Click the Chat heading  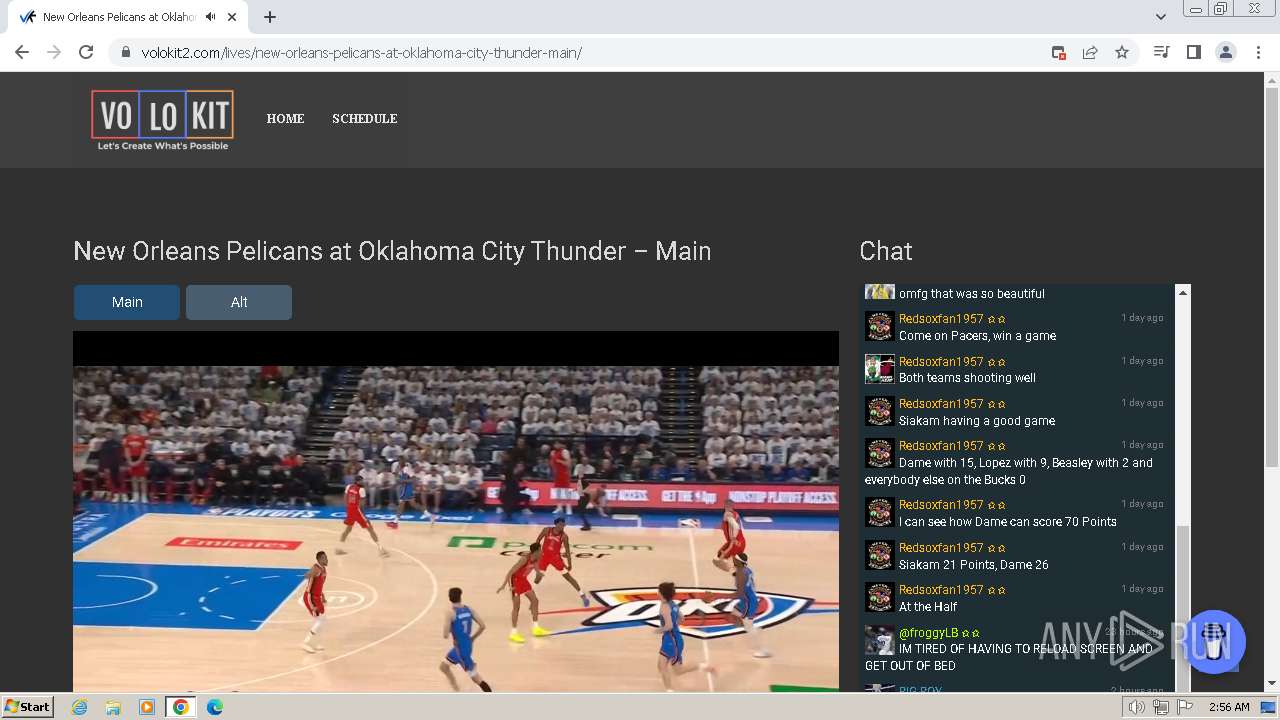[x=886, y=251]
